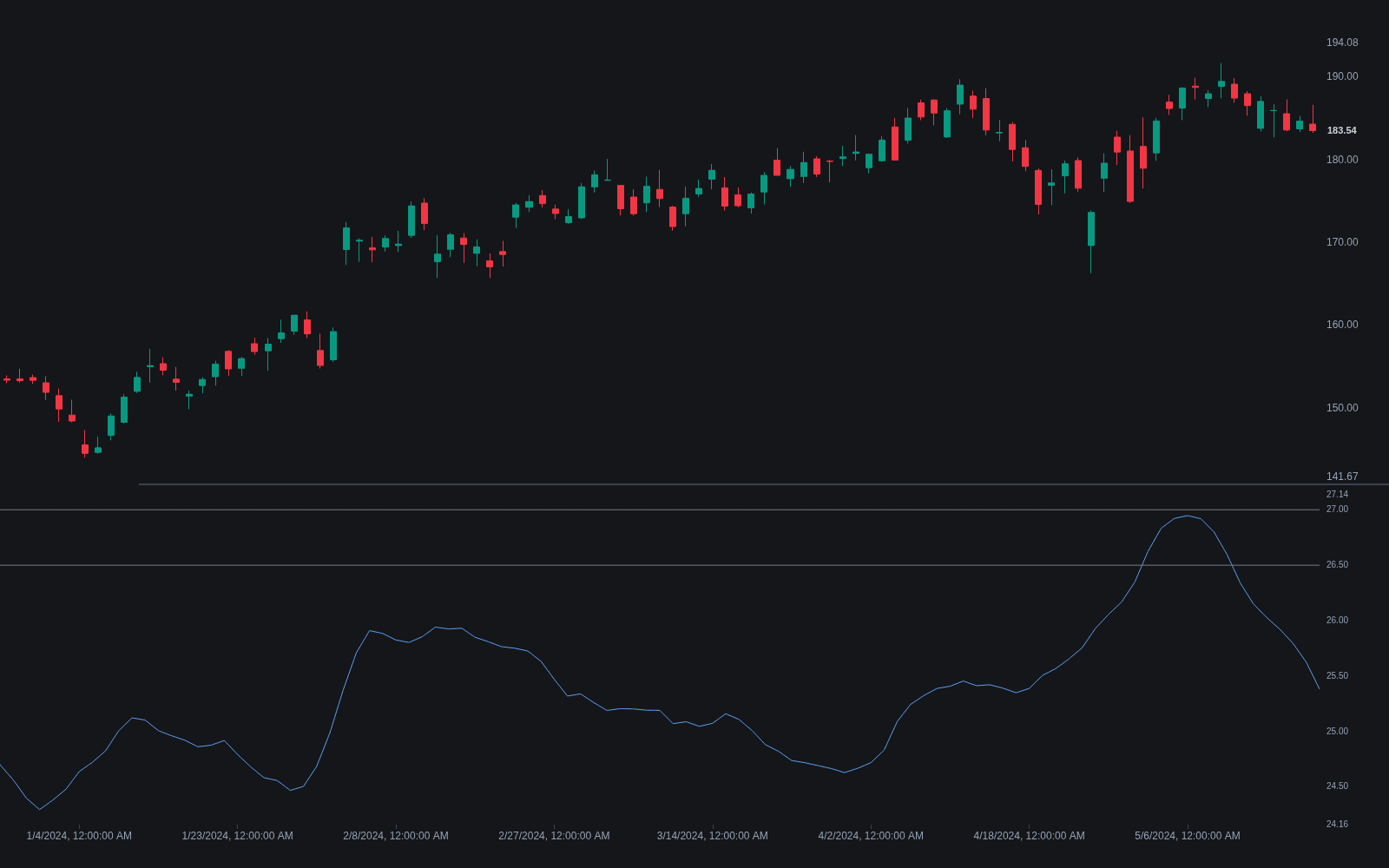Viewport: 1389px width, 868px height.
Task: Click the current price label 183.54
Action: 1341,130
